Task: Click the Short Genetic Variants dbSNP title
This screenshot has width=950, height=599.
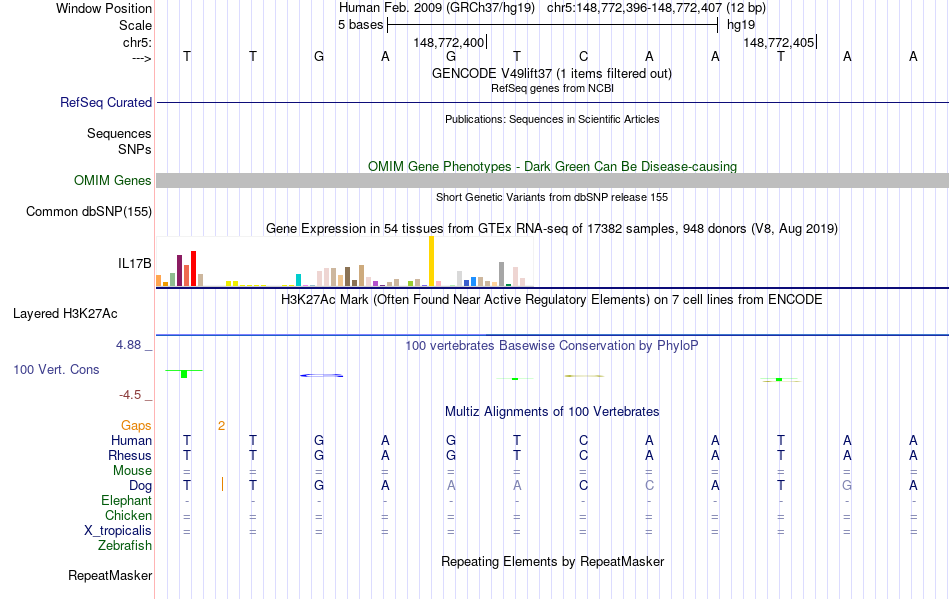Action: [x=552, y=197]
